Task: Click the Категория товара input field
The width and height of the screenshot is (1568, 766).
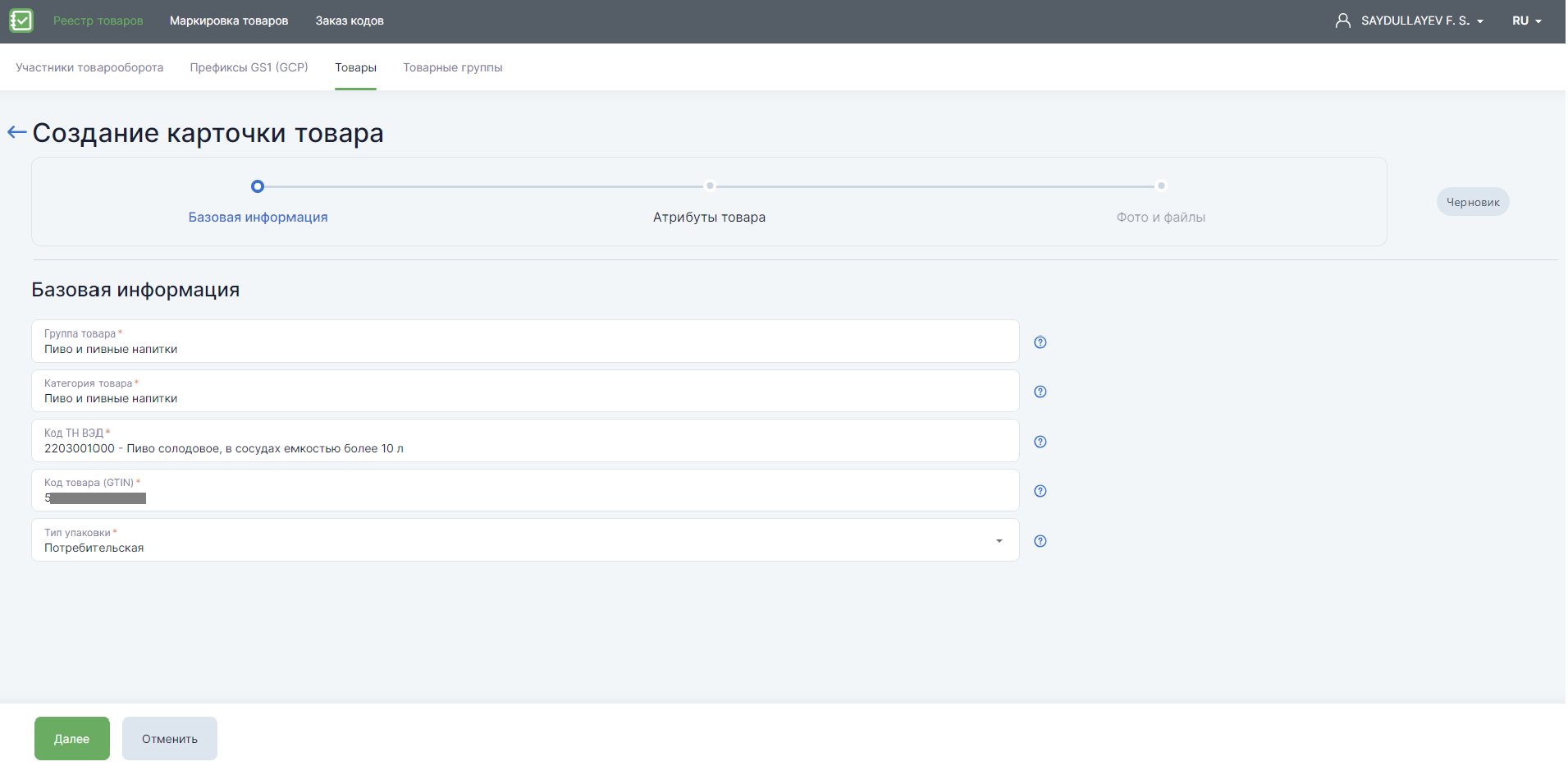Action: click(525, 391)
